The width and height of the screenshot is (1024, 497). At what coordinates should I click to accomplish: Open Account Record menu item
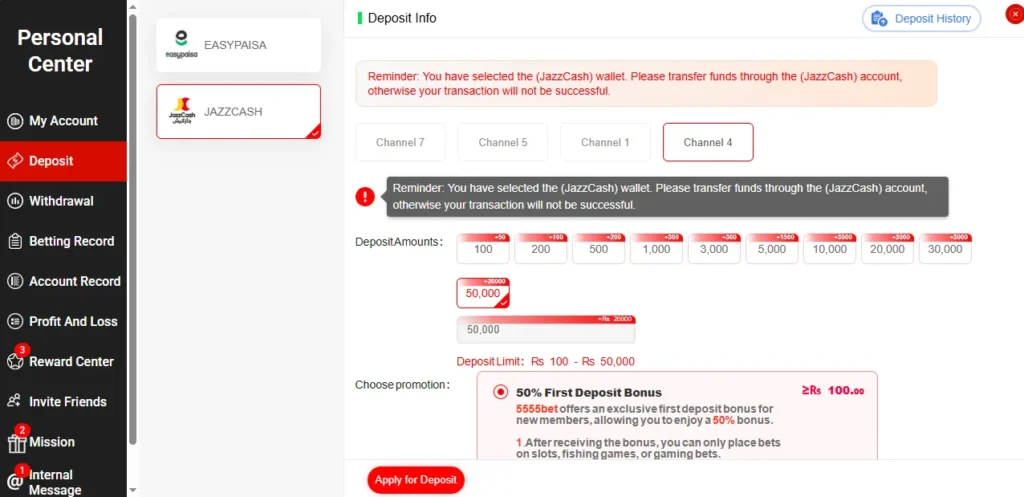pos(63,281)
